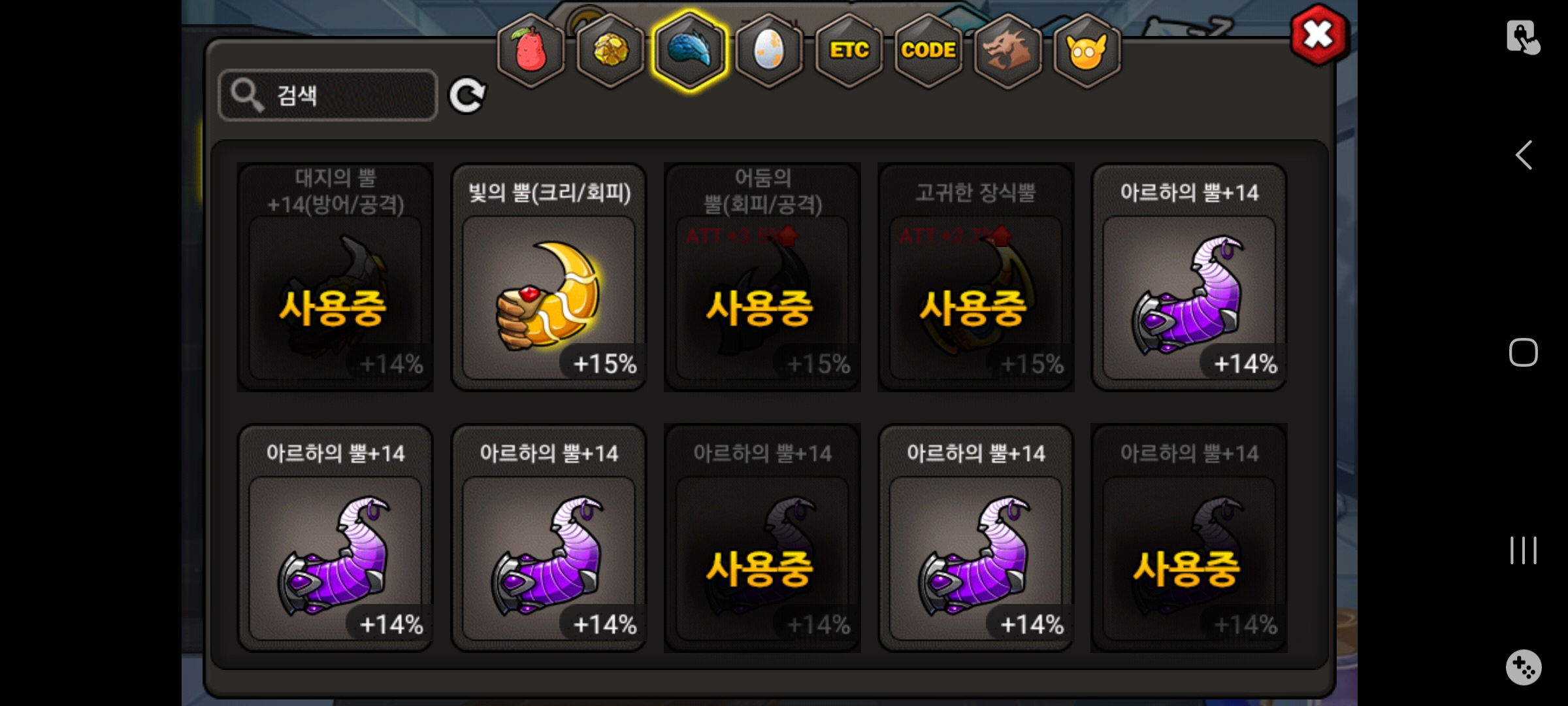This screenshot has height=706, width=1568.
Task: Open the game controller tools icon
Action: [1524, 667]
